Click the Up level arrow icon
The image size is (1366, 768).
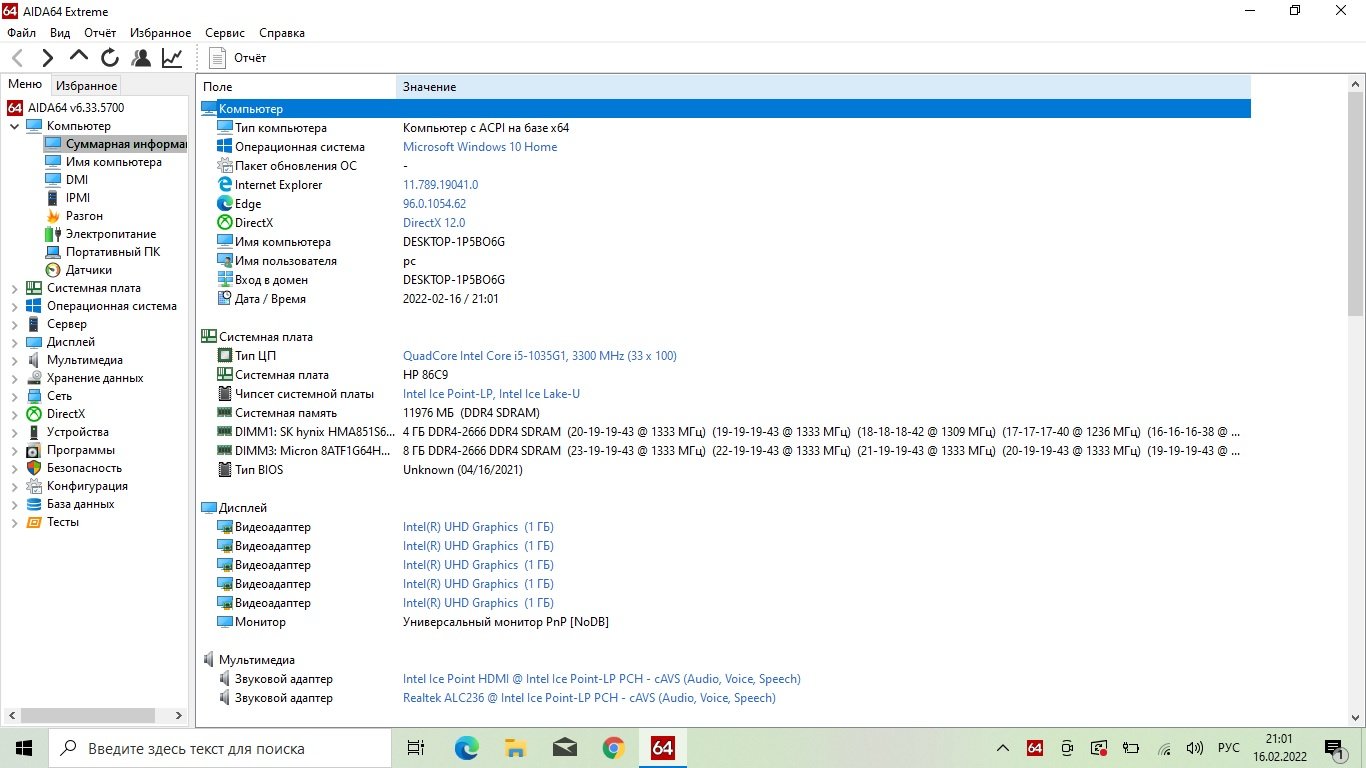click(79, 57)
